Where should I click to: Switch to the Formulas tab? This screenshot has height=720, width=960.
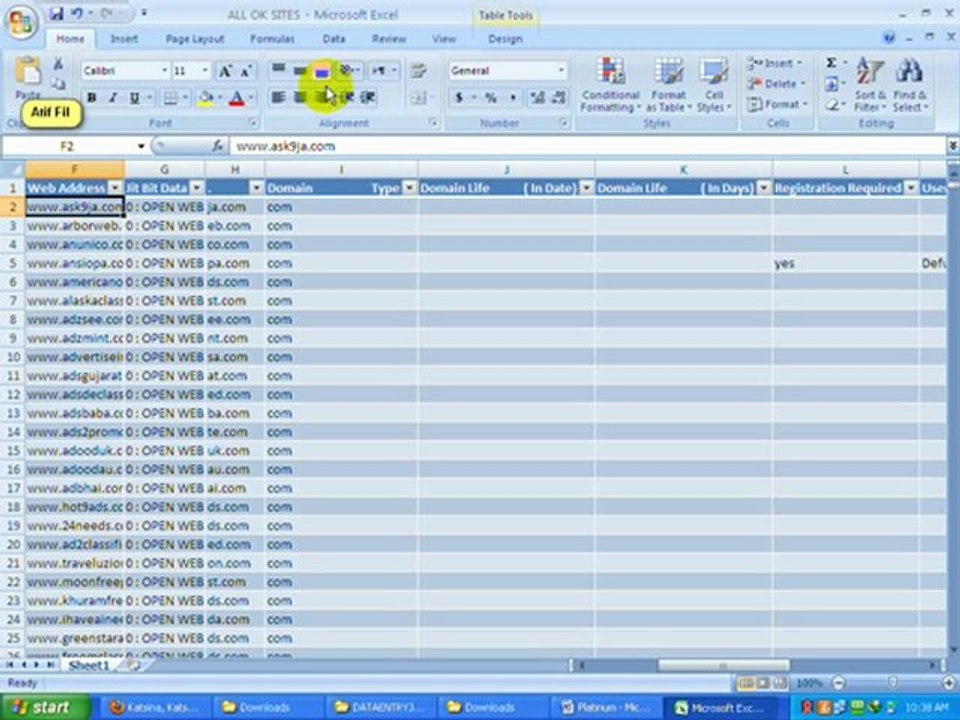(x=272, y=39)
